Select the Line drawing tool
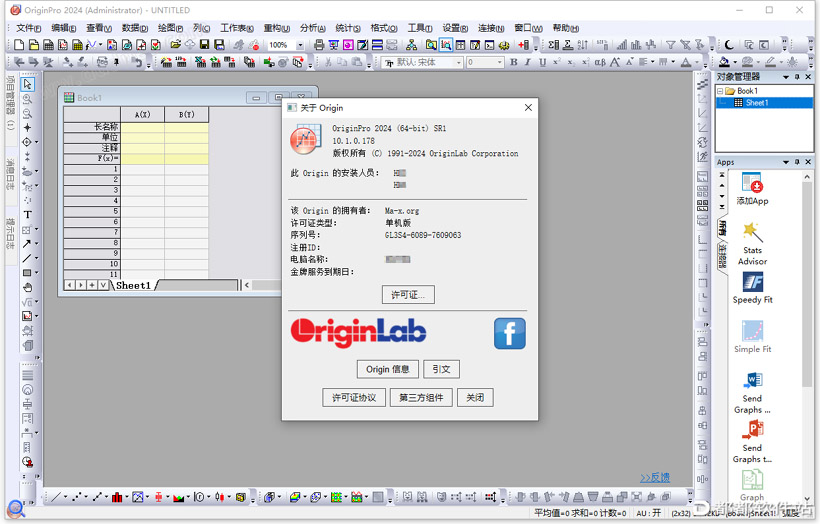 tap(27, 258)
